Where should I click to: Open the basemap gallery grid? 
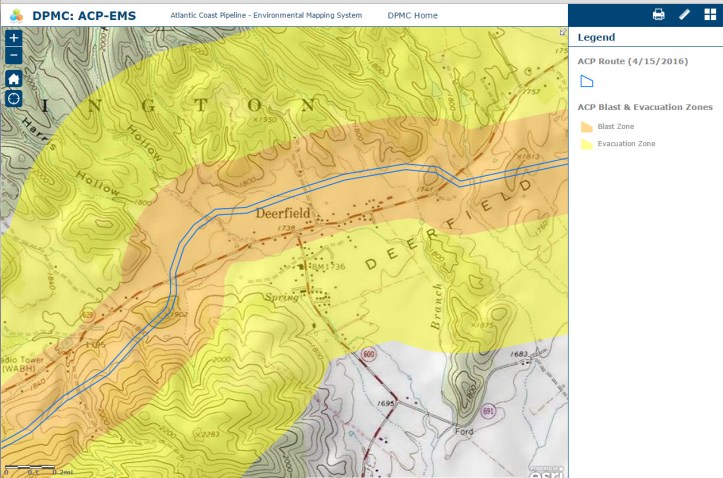(709, 14)
